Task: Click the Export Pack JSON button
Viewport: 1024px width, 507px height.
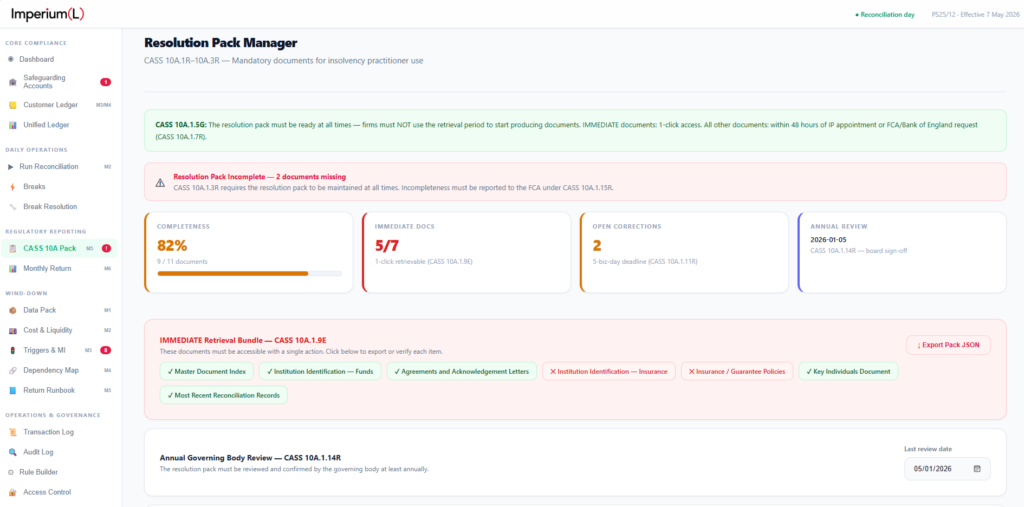Action: (948, 345)
